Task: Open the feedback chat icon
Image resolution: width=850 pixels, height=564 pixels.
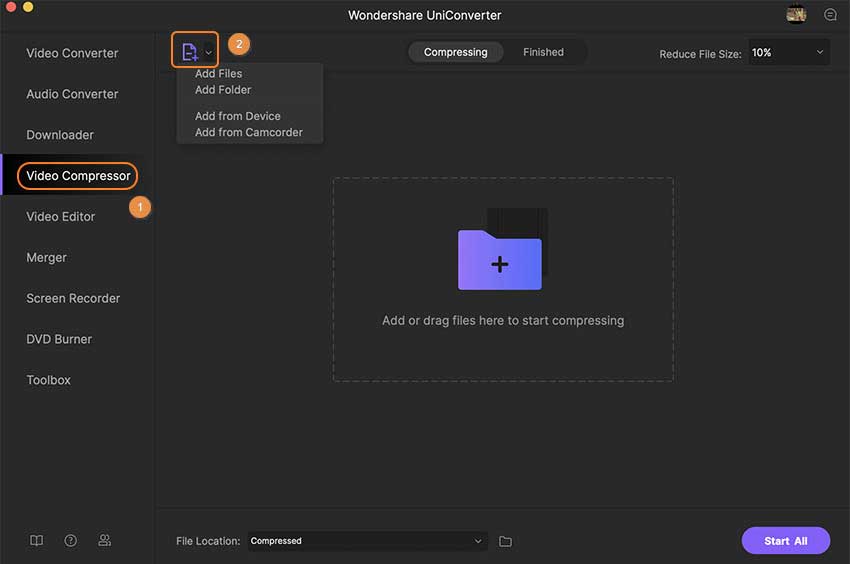Action: (x=830, y=15)
